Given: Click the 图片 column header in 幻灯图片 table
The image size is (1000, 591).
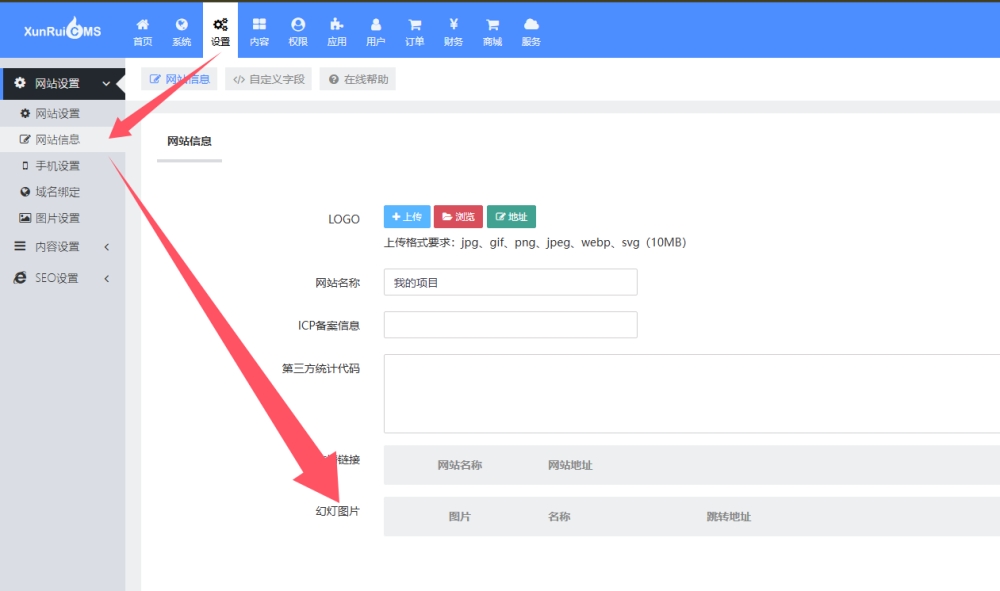Looking at the screenshot, I should (459, 516).
